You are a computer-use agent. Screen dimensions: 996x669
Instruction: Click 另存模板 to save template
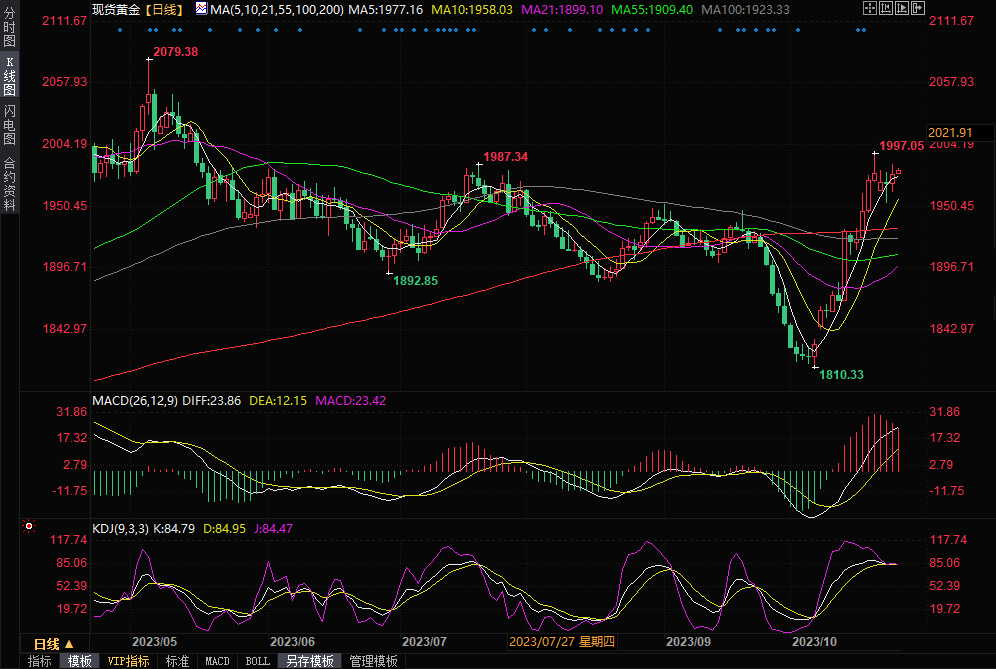click(309, 661)
